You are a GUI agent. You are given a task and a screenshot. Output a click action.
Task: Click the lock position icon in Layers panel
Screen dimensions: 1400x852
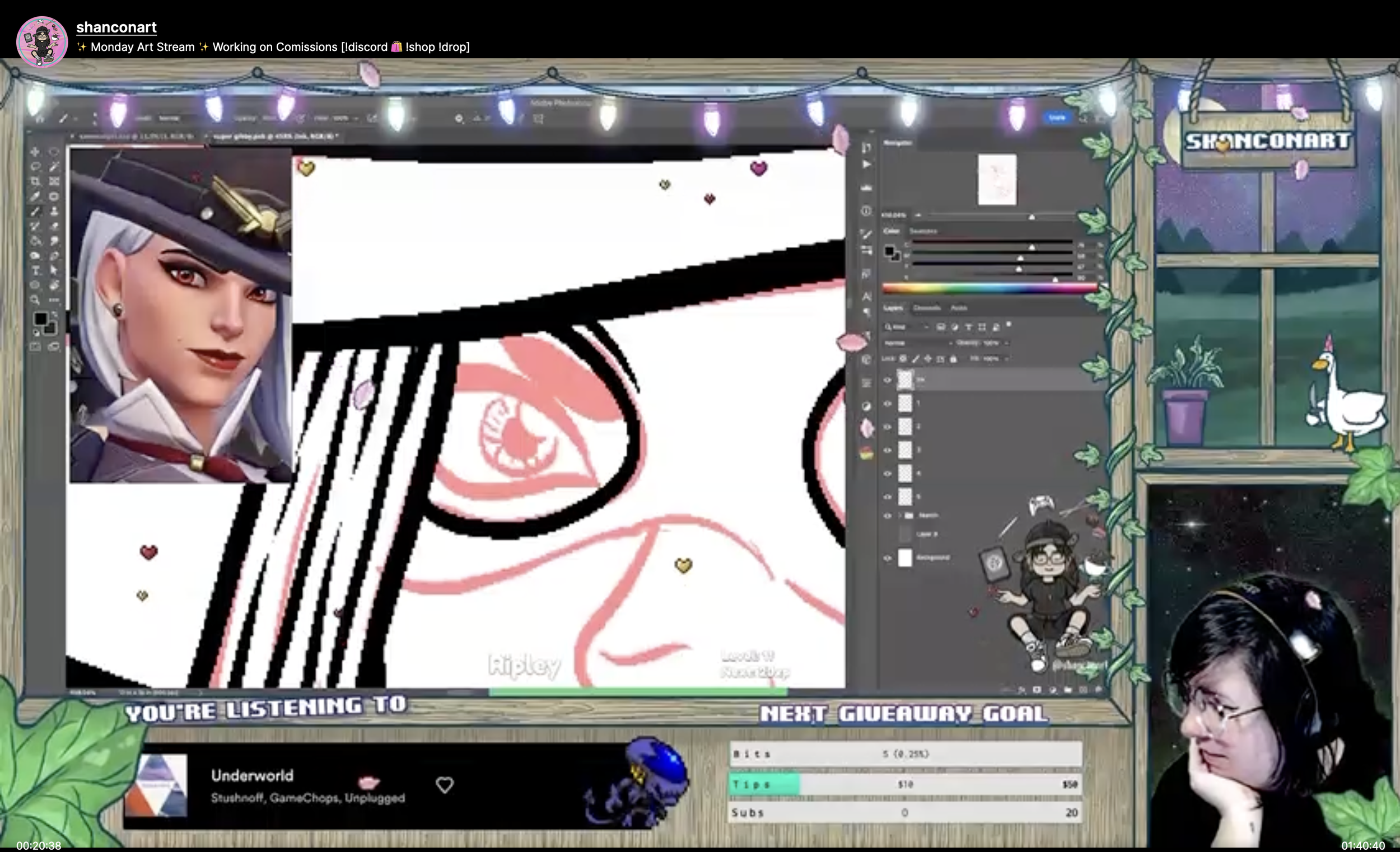(x=928, y=359)
